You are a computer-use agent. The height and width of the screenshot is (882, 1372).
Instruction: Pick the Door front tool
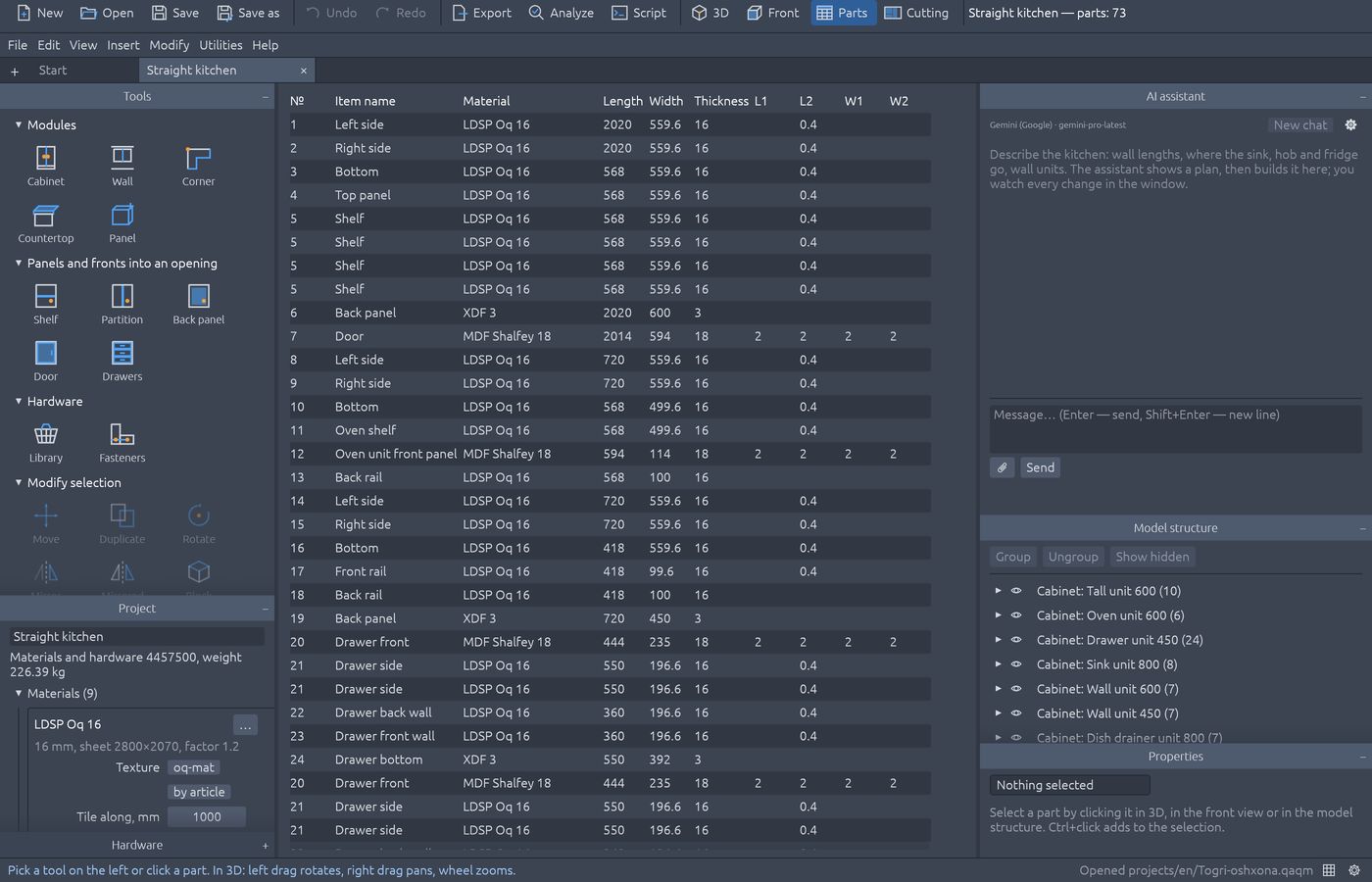pyautogui.click(x=46, y=361)
